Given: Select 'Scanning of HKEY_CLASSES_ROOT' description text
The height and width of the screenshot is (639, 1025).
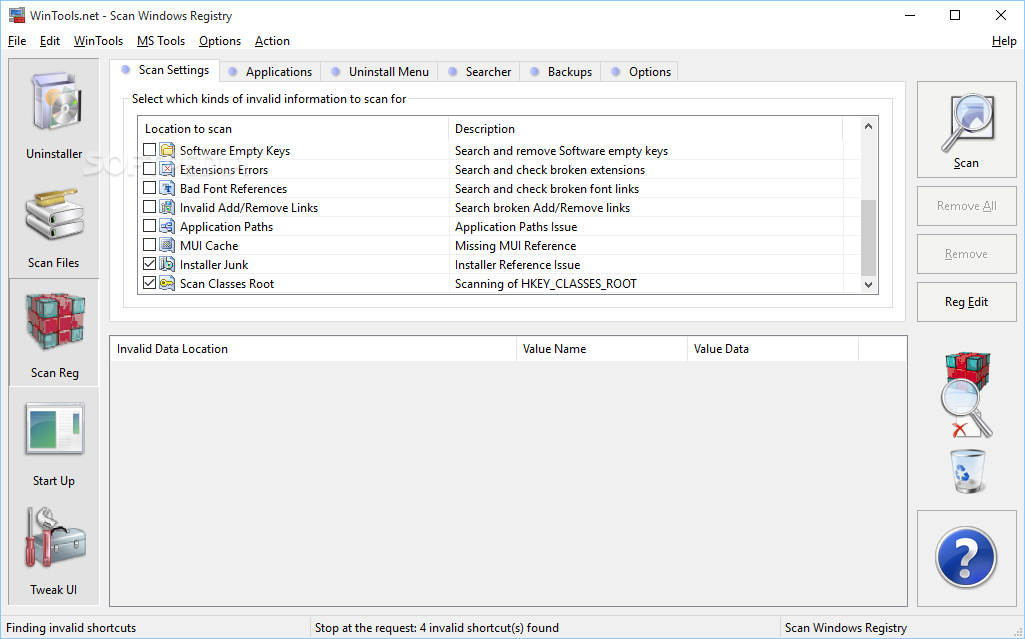Looking at the screenshot, I should coord(546,284).
